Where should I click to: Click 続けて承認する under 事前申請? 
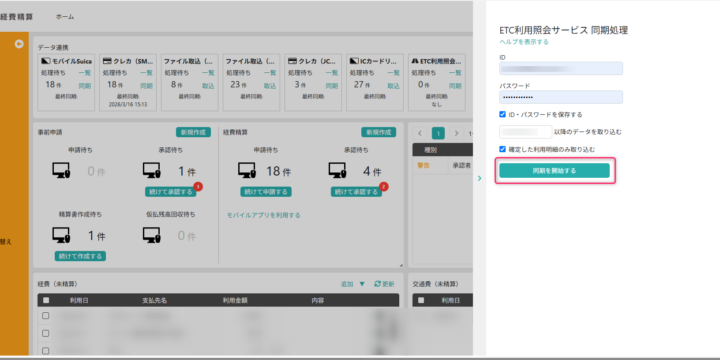tap(171, 192)
